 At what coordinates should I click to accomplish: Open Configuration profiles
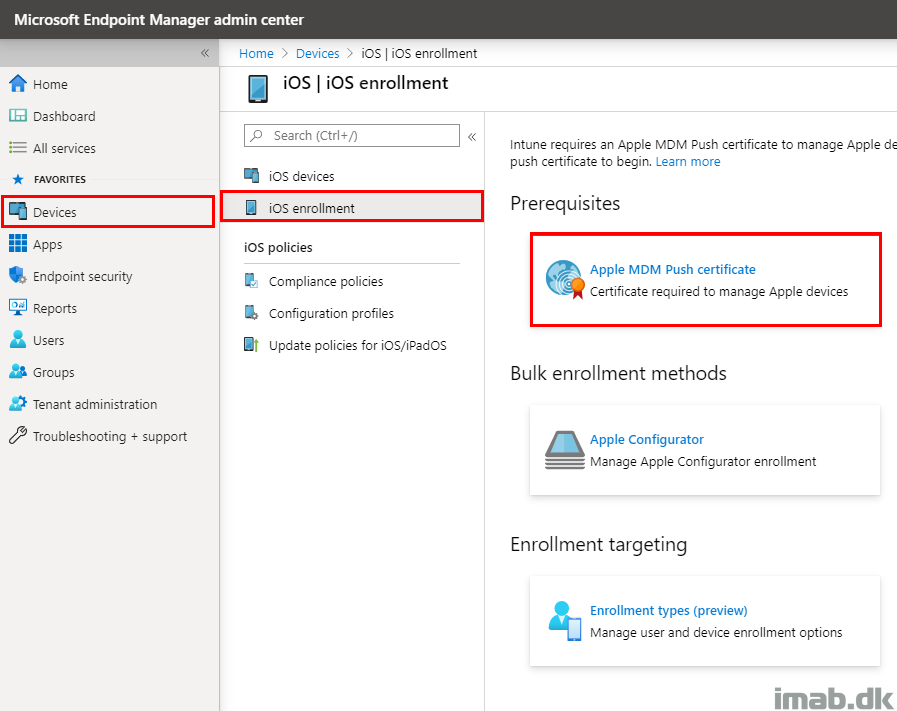pyautogui.click(x=331, y=313)
